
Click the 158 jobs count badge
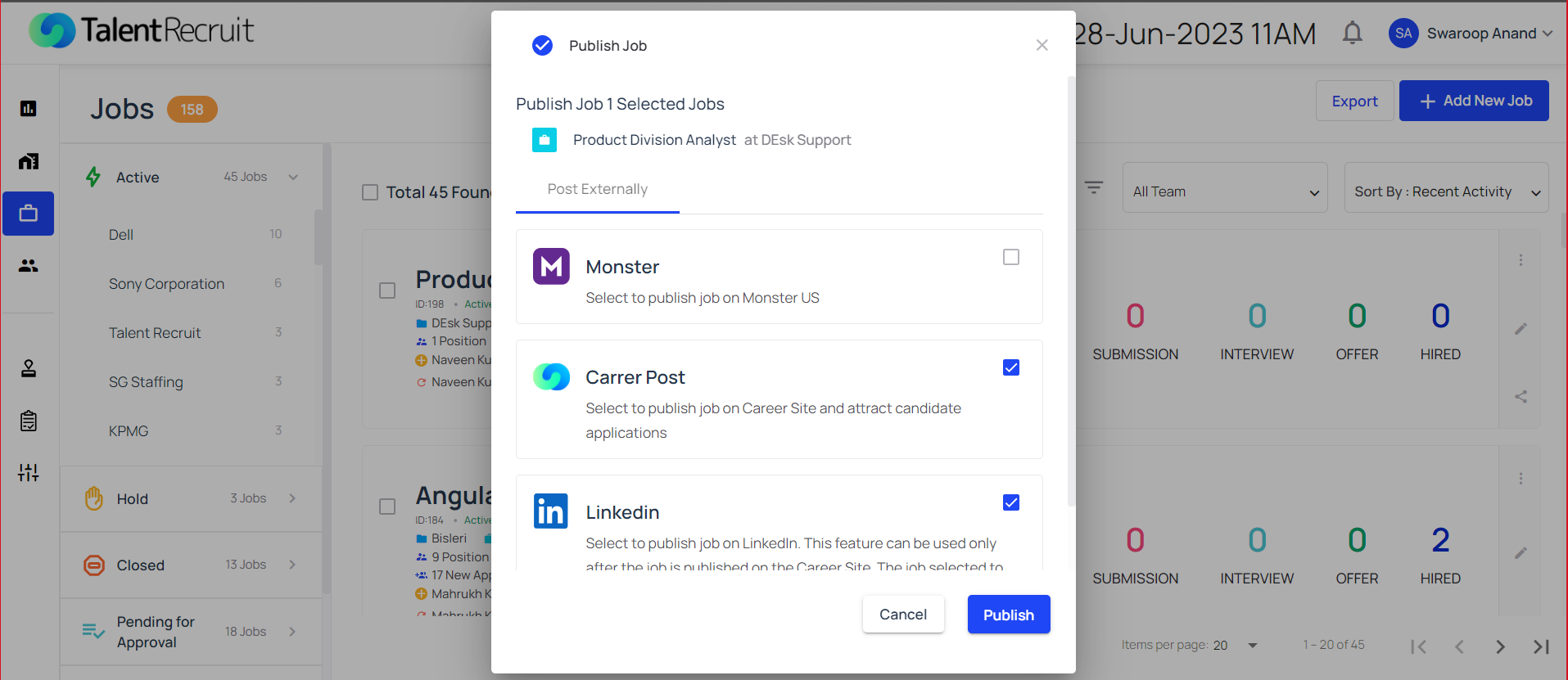[x=192, y=109]
